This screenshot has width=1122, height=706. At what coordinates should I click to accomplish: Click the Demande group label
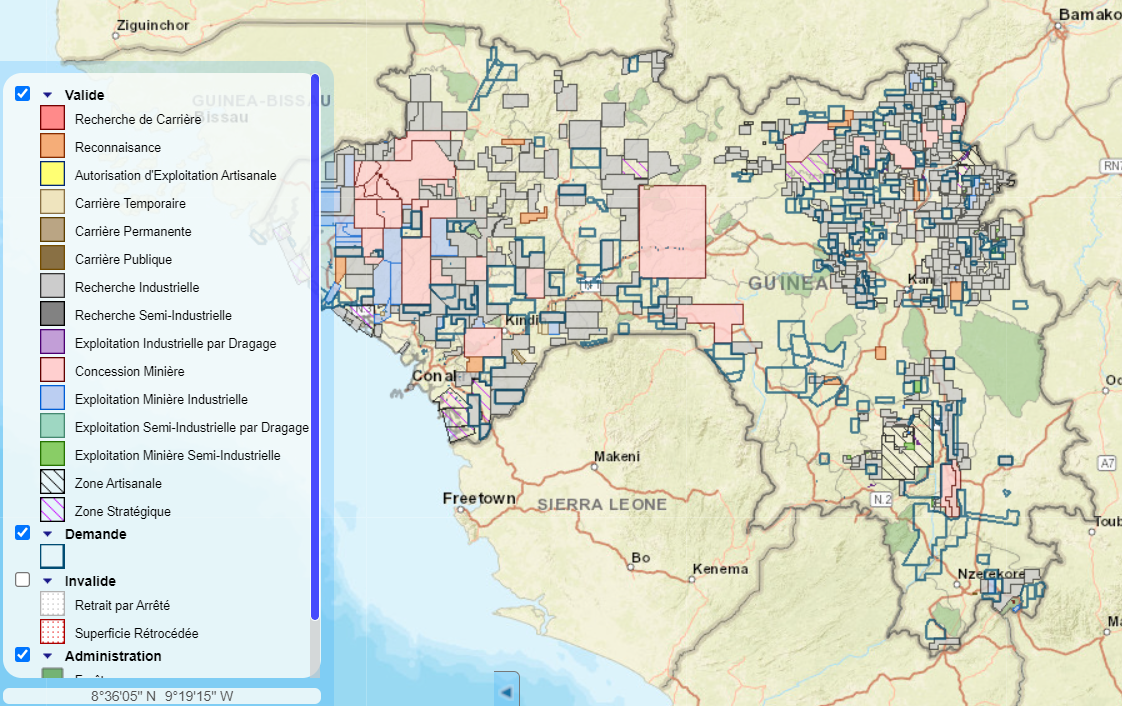(x=95, y=534)
